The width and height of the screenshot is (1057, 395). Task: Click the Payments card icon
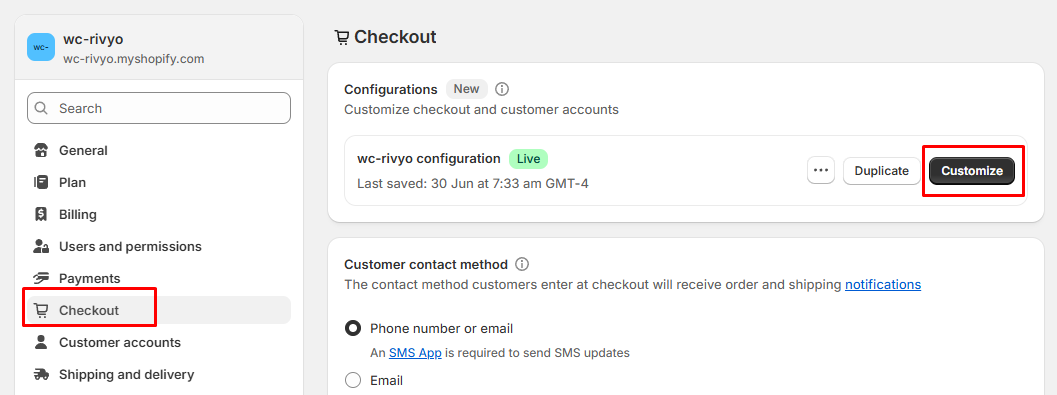coord(41,278)
